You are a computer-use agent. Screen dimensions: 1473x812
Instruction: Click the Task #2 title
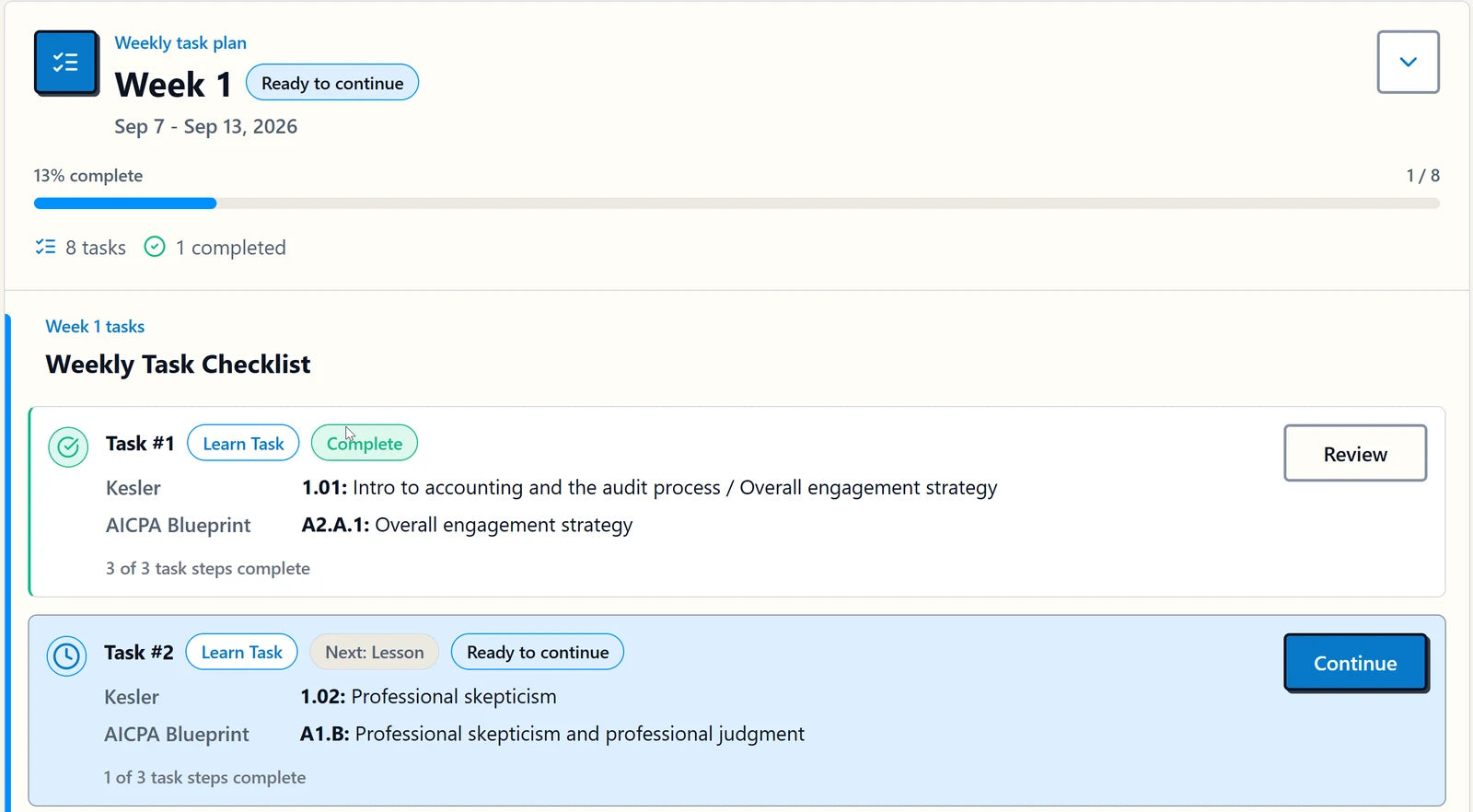click(x=138, y=653)
